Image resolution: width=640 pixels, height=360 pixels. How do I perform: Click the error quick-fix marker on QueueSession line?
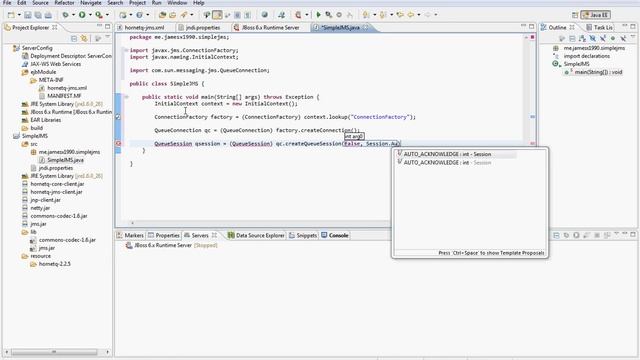click(x=118, y=144)
